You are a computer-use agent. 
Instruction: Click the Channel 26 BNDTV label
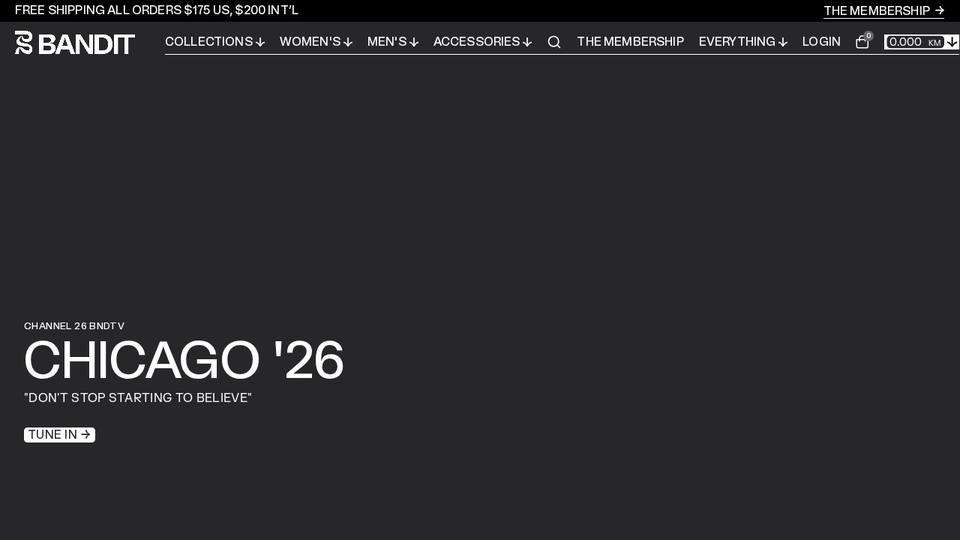tap(74, 326)
